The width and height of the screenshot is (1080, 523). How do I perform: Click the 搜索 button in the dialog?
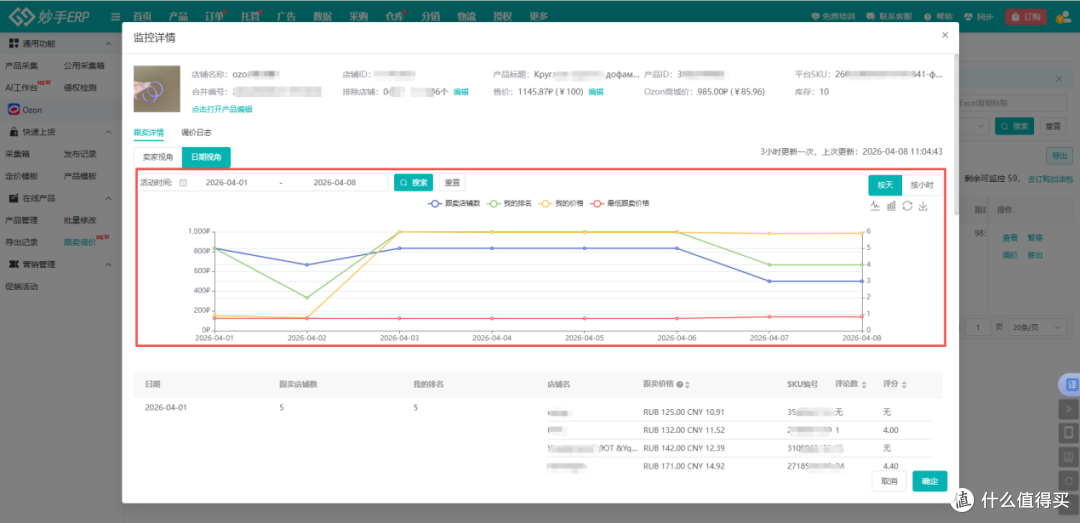point(413,183)
